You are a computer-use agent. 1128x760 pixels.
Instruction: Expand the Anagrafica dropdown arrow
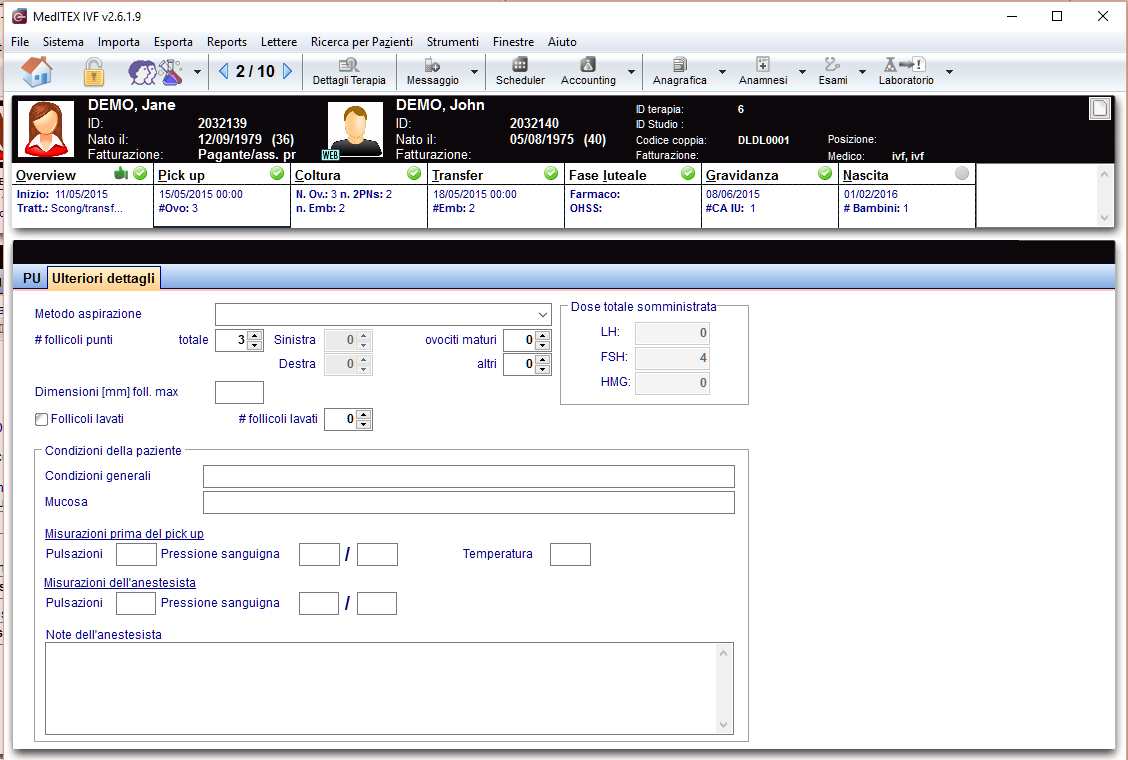click(722, 72)
